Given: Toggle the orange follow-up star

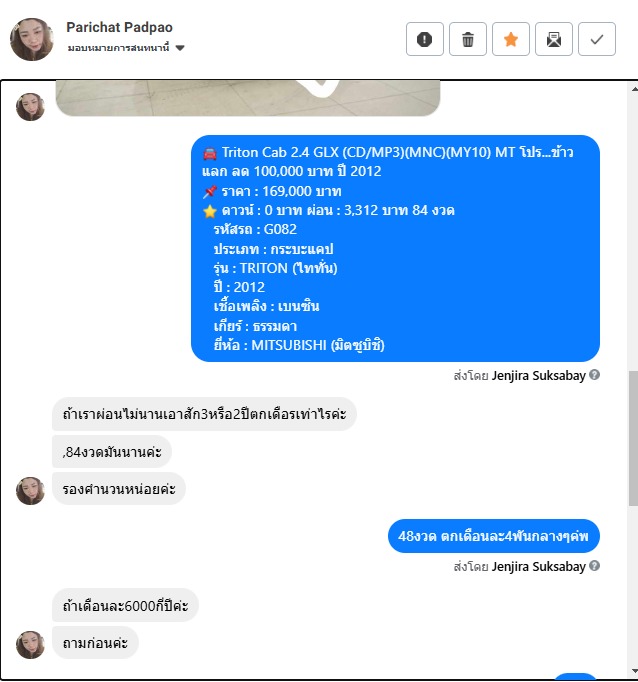Looking at the screenshot, I should click(x=511, y=39).
